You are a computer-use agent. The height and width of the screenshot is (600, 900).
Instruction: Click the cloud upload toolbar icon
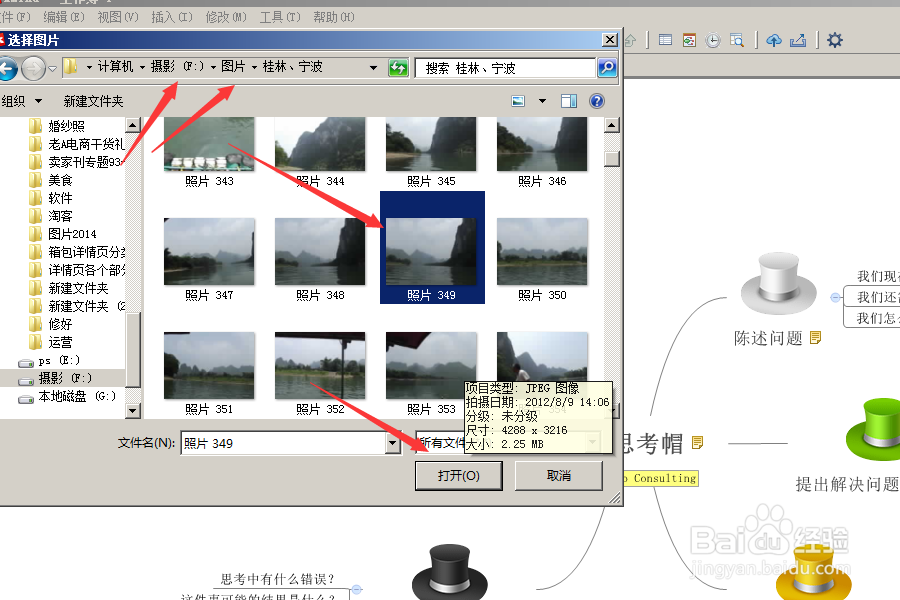click(x=774, y=40)
